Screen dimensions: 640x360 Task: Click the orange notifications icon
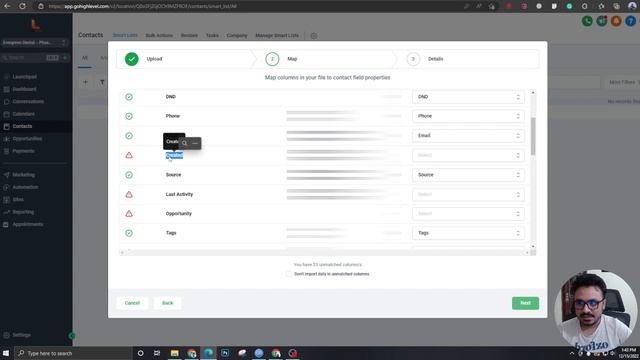tap(616, 21)
